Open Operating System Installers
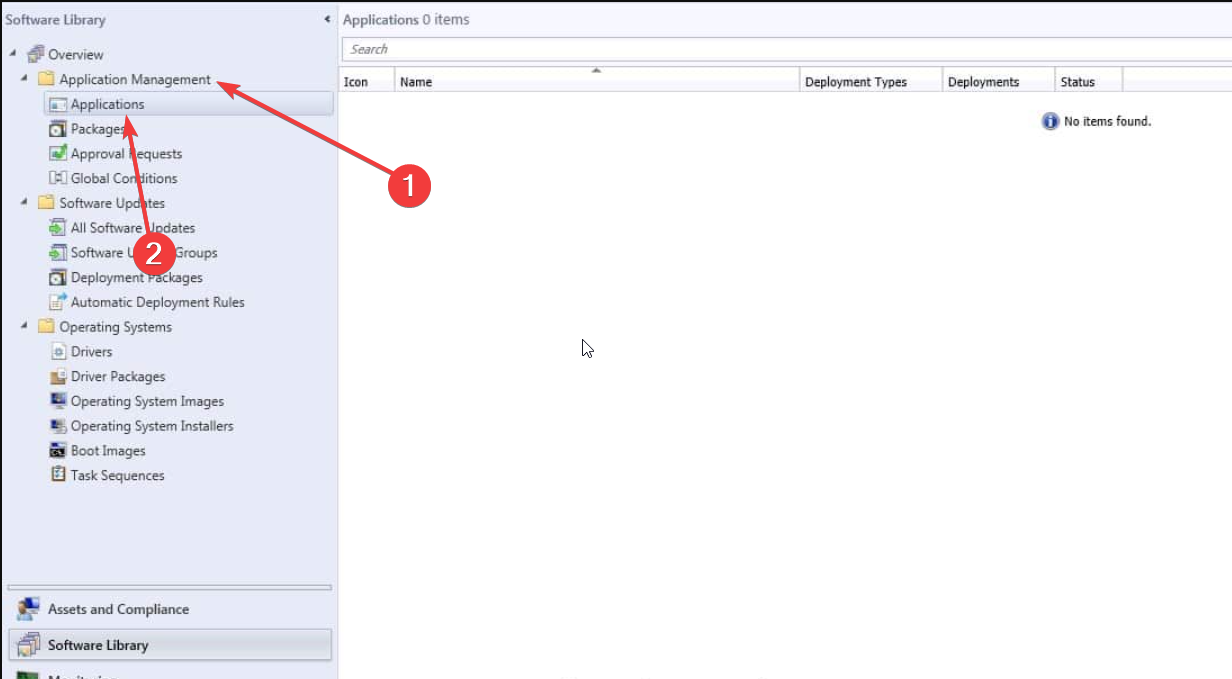Viewport: 1232px width, 679px height. pos(152,426)
